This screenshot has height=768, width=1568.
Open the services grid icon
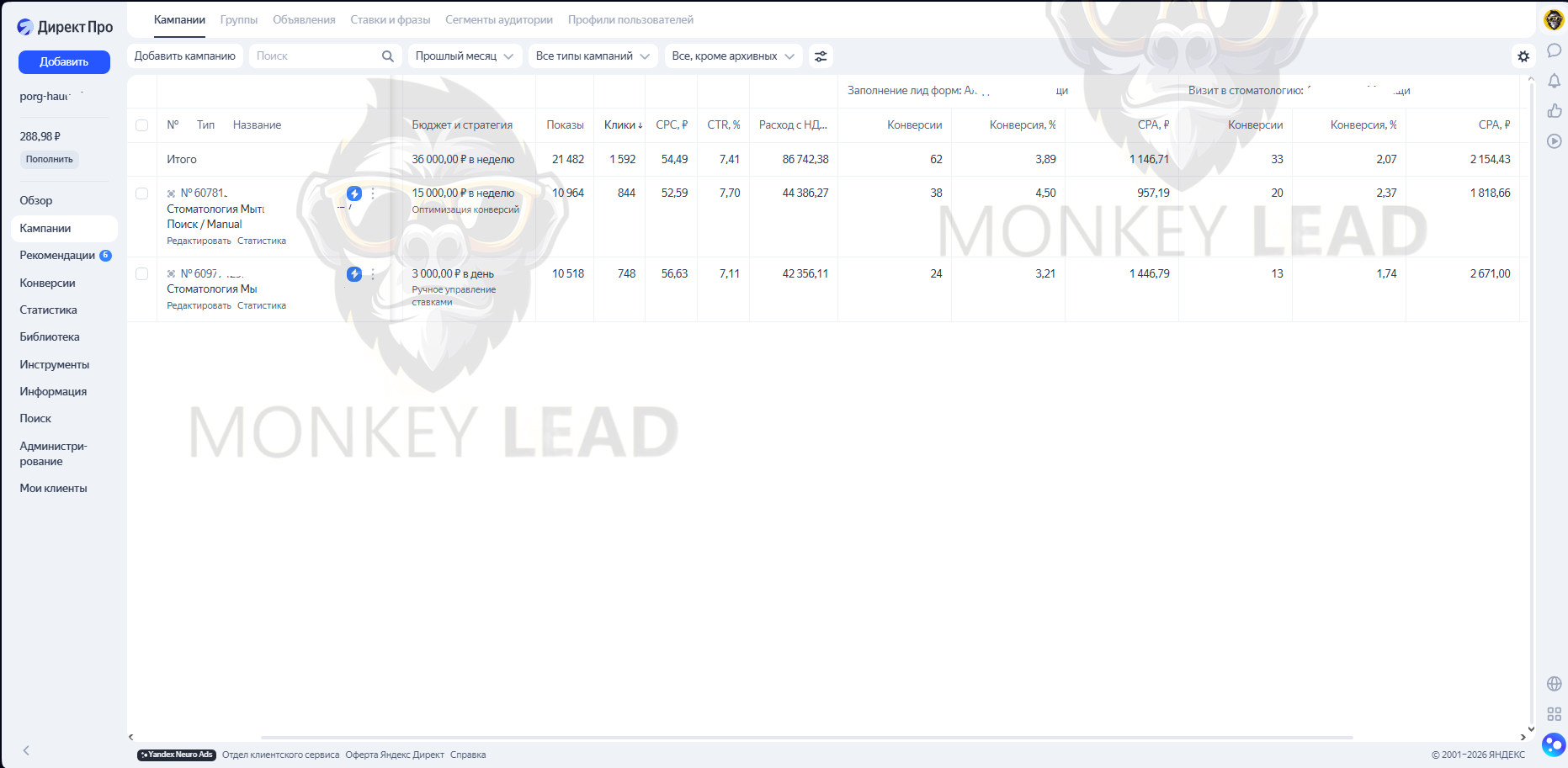click(1554, 714)
